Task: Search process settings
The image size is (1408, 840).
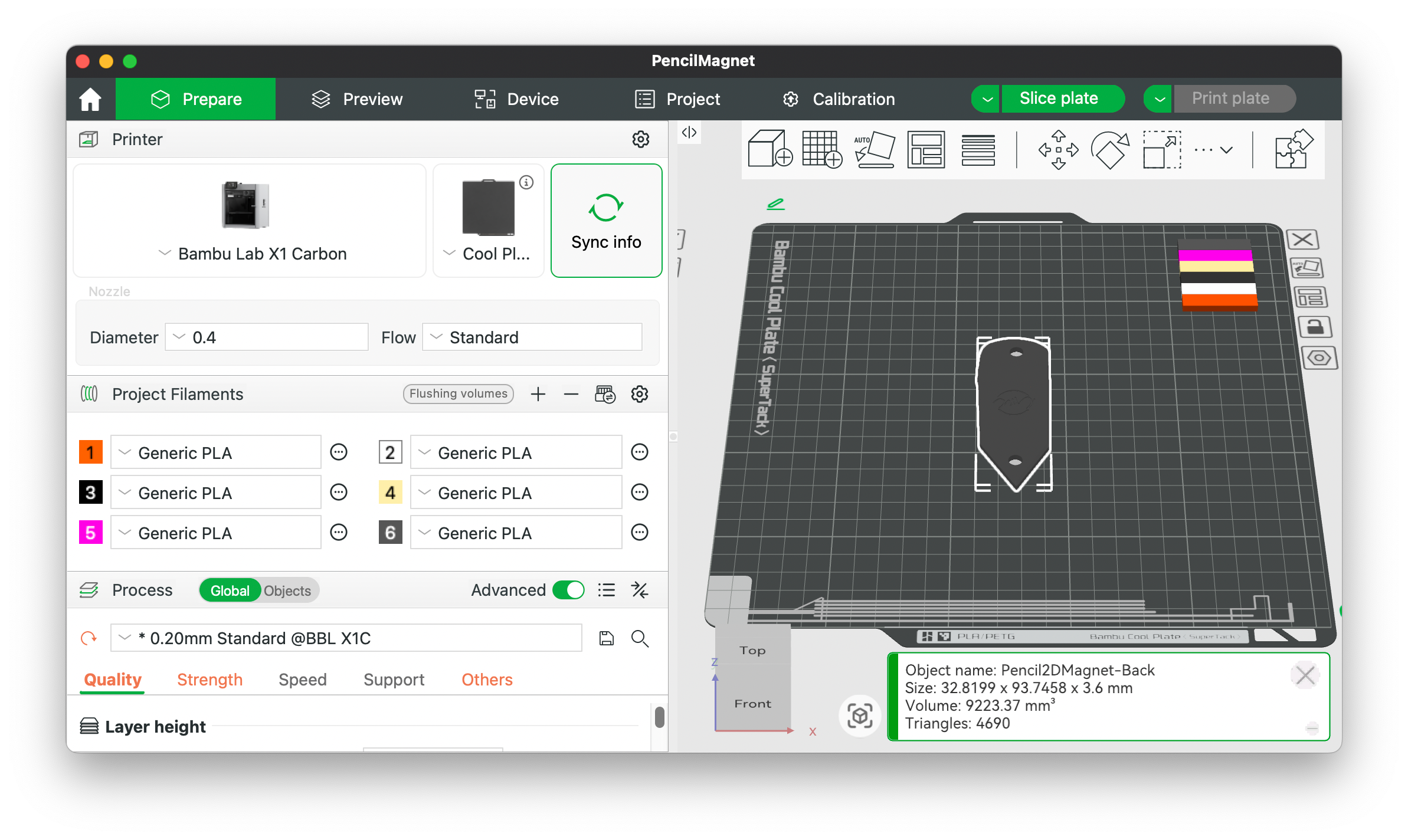Action: coord(640,638)
